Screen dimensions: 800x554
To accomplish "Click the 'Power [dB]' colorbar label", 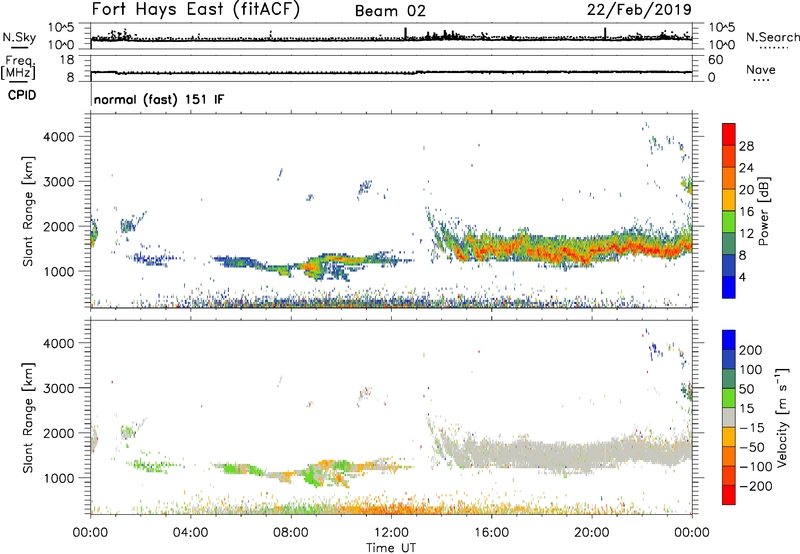I will click(763, 211).
